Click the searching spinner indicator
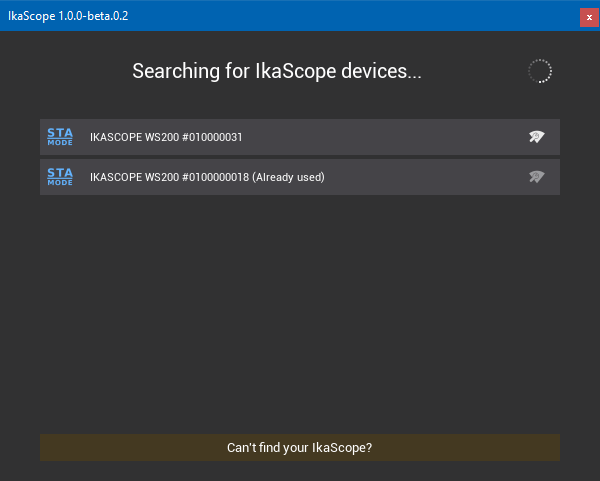The height and width of the screenshot is (481, 600). [540, 71]
